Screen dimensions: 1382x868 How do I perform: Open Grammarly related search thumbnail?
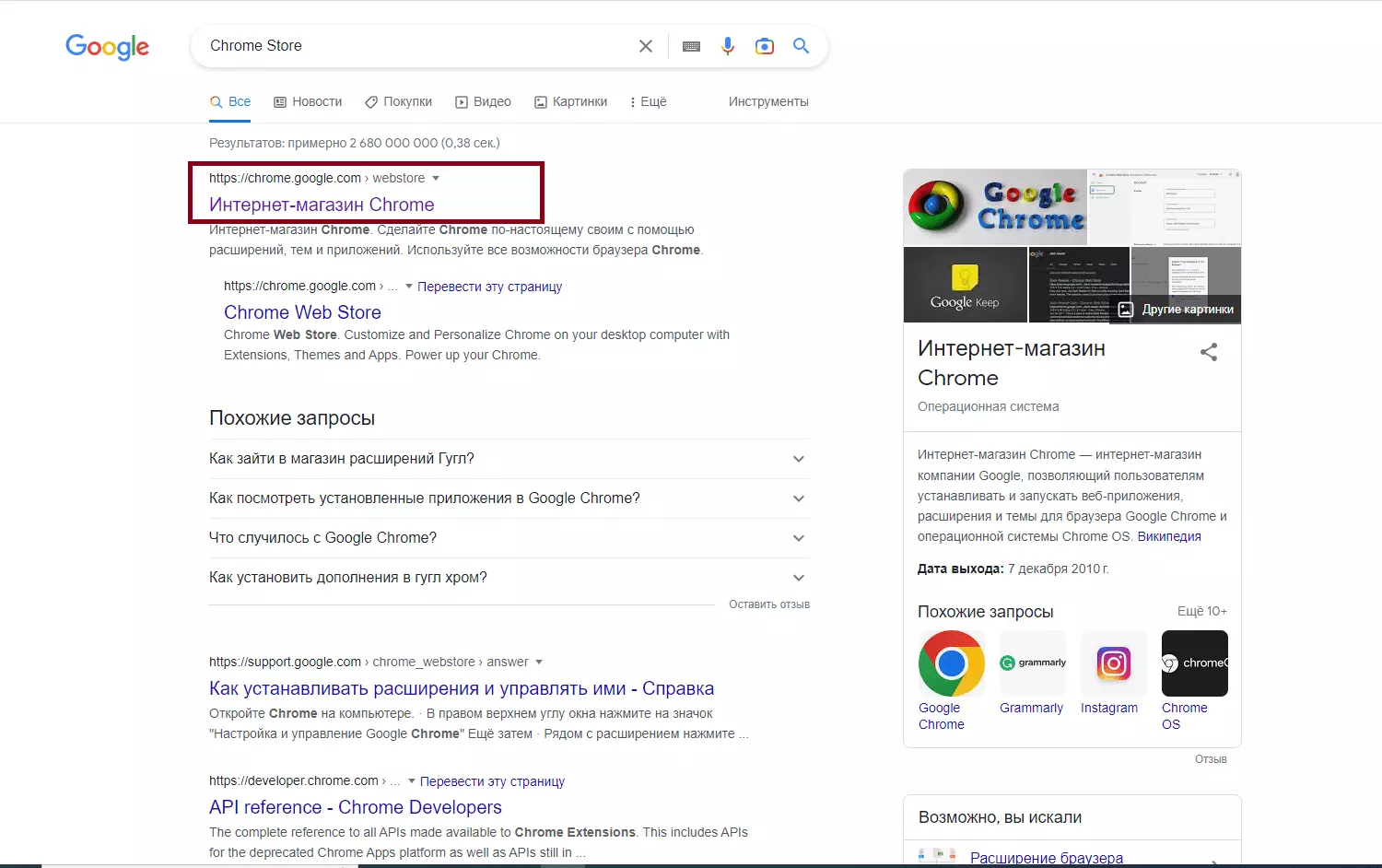pos(1033,663)
